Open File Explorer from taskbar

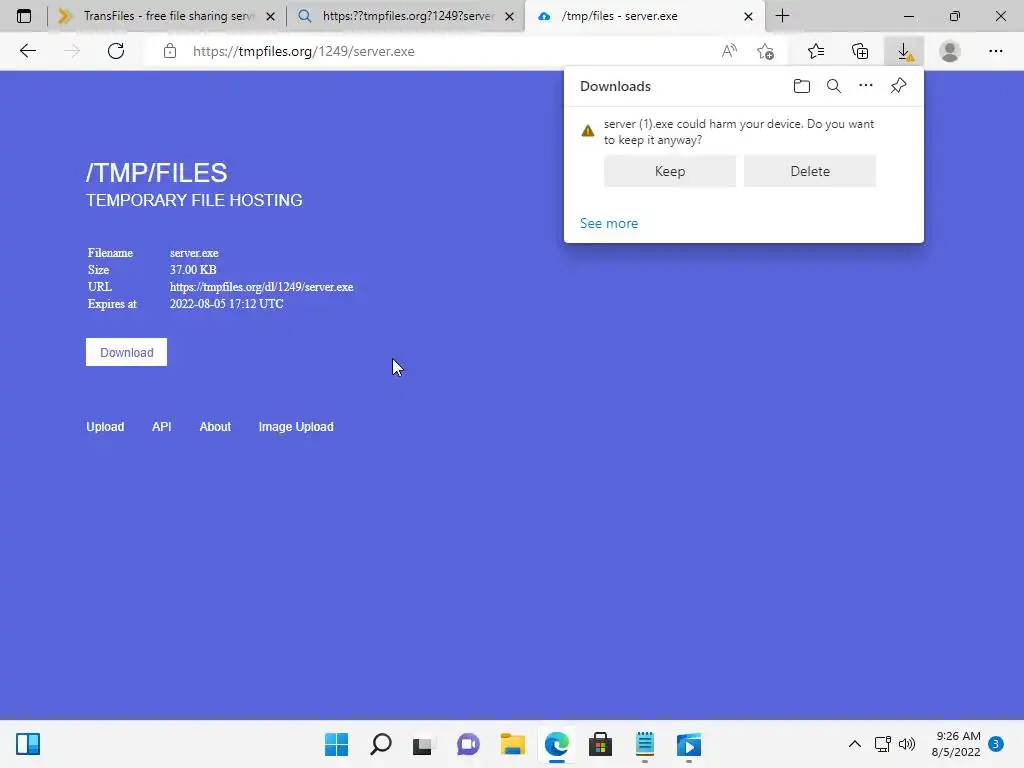pyautogui.click(x=513, y=744)
